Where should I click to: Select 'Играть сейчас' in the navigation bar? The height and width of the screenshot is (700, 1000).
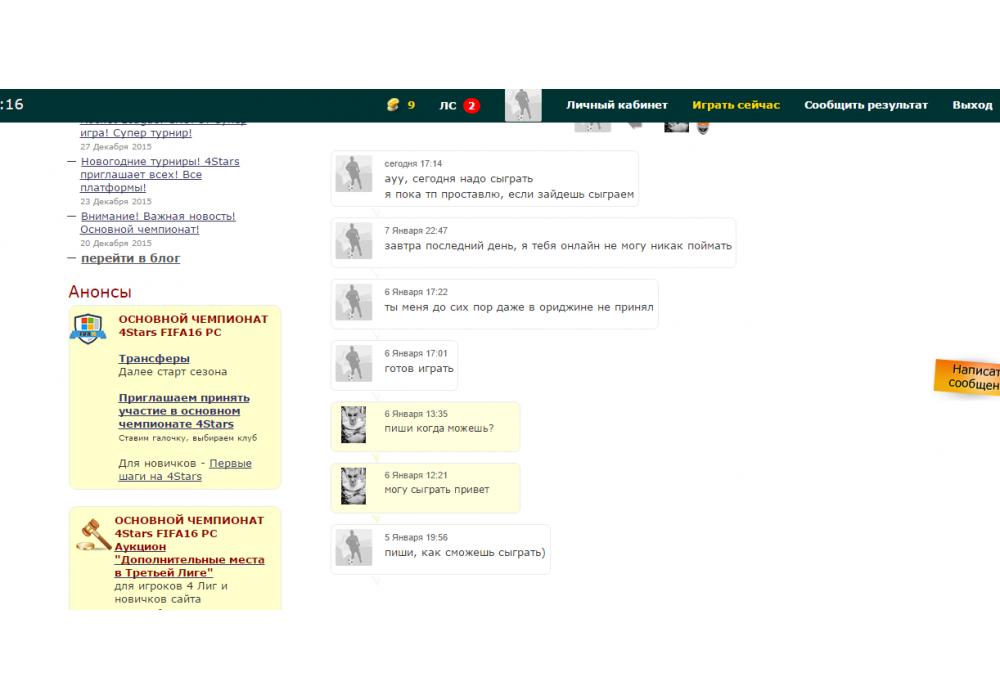[735, 105]
